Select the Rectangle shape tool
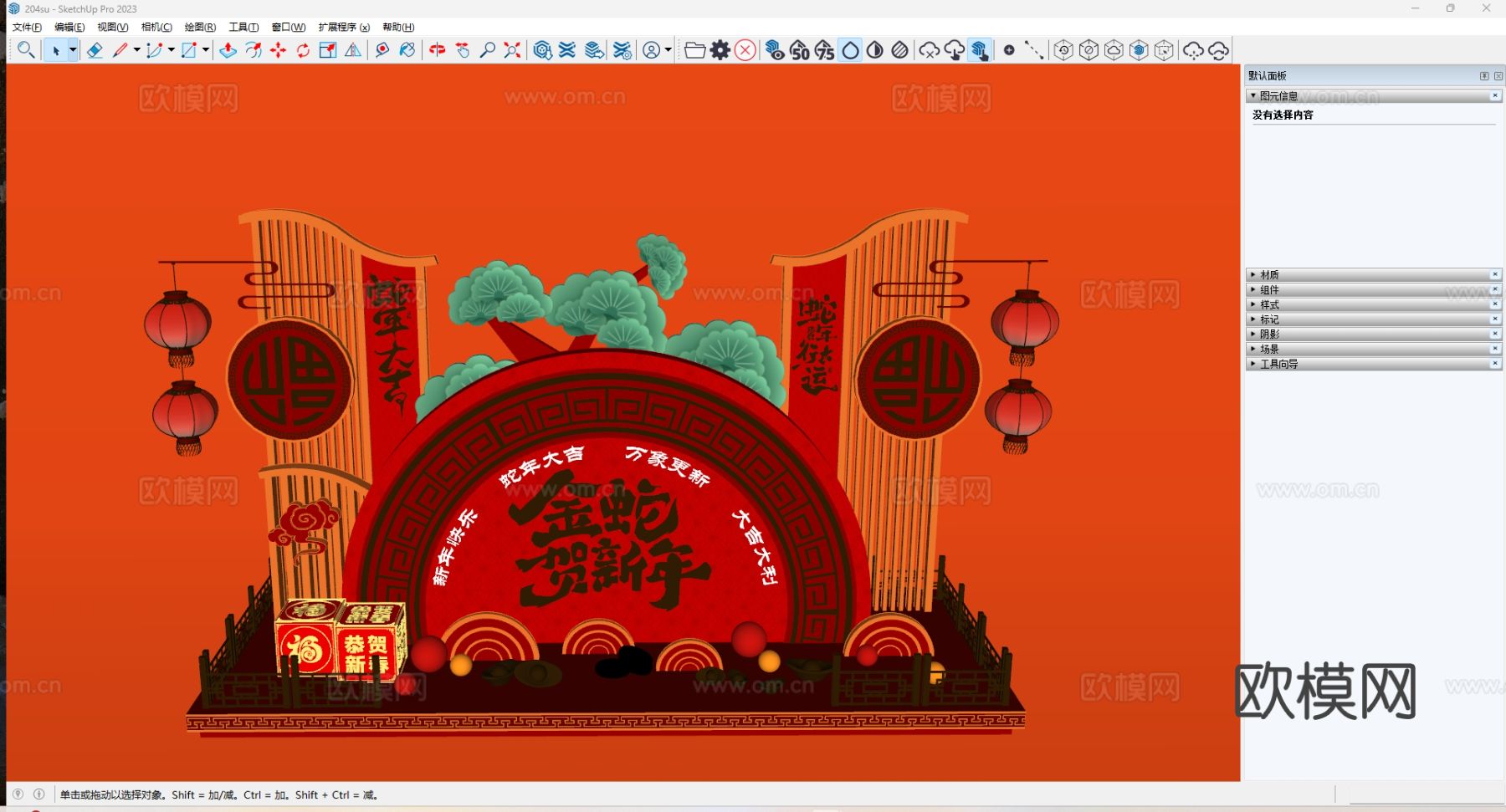Viewport: 1506px width, 812px height. coord(189,50)
